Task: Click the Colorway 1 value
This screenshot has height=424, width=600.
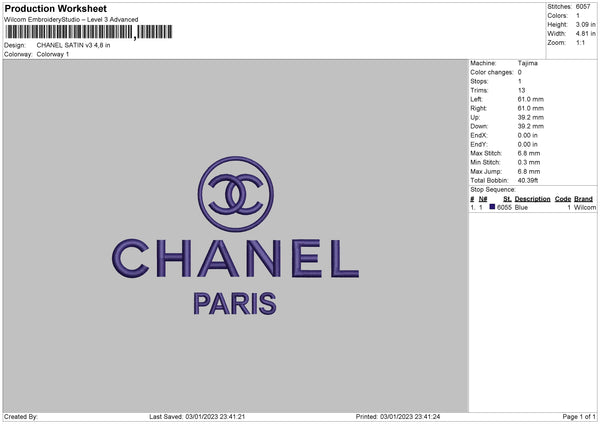Action: click(53, 54)
